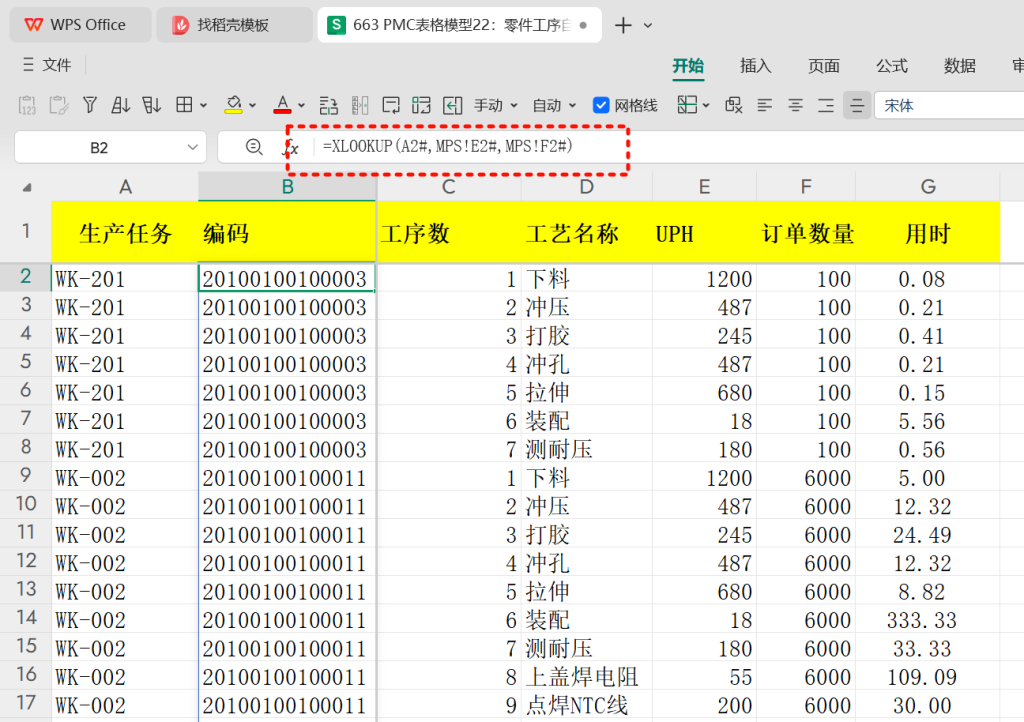Image resolution: width=1024 pixels, height=722 pixels.
Task: Click the wrap text icon
Action: 391,105
